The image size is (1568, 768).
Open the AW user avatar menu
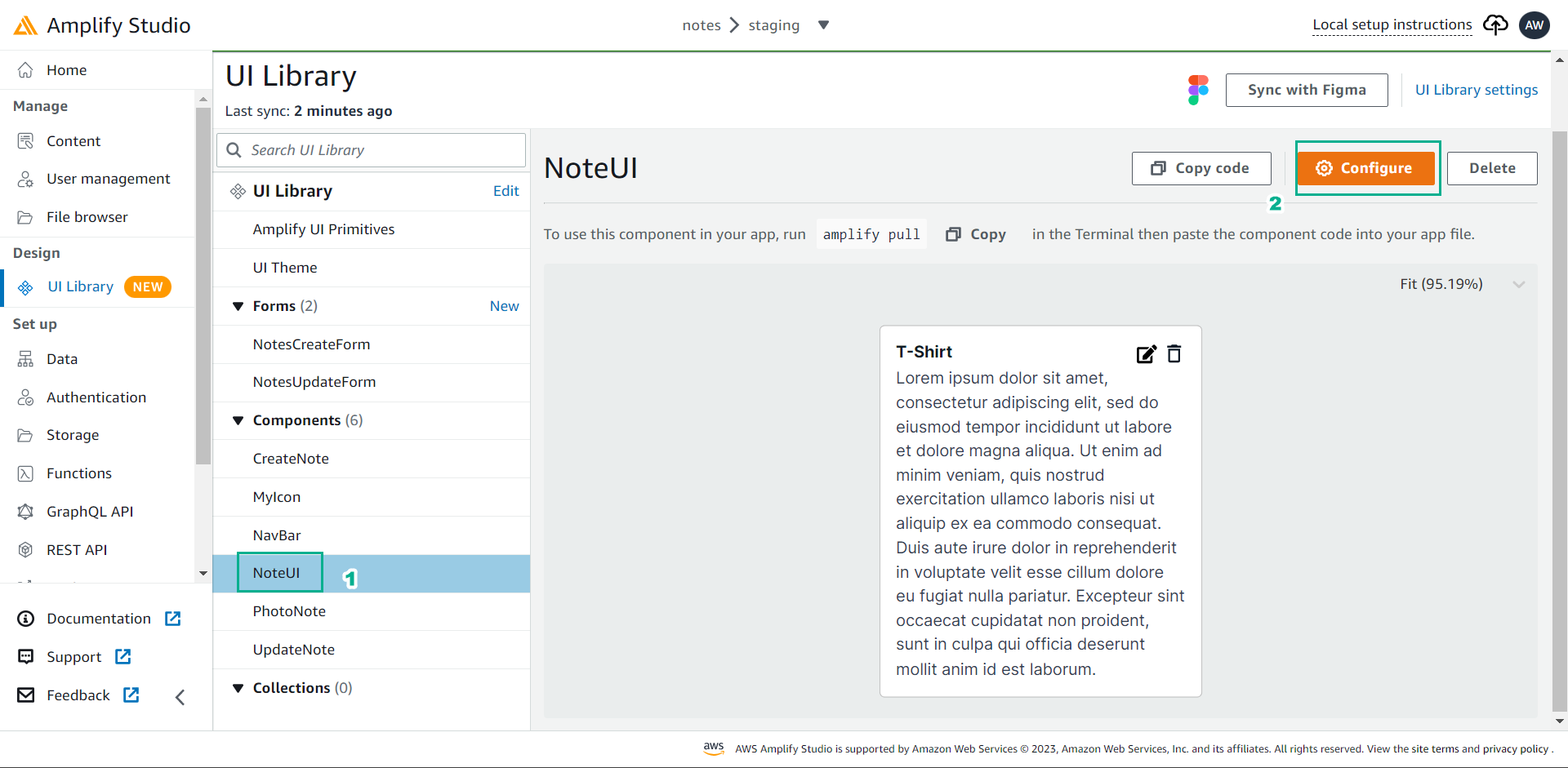[x=1535, y=25]
